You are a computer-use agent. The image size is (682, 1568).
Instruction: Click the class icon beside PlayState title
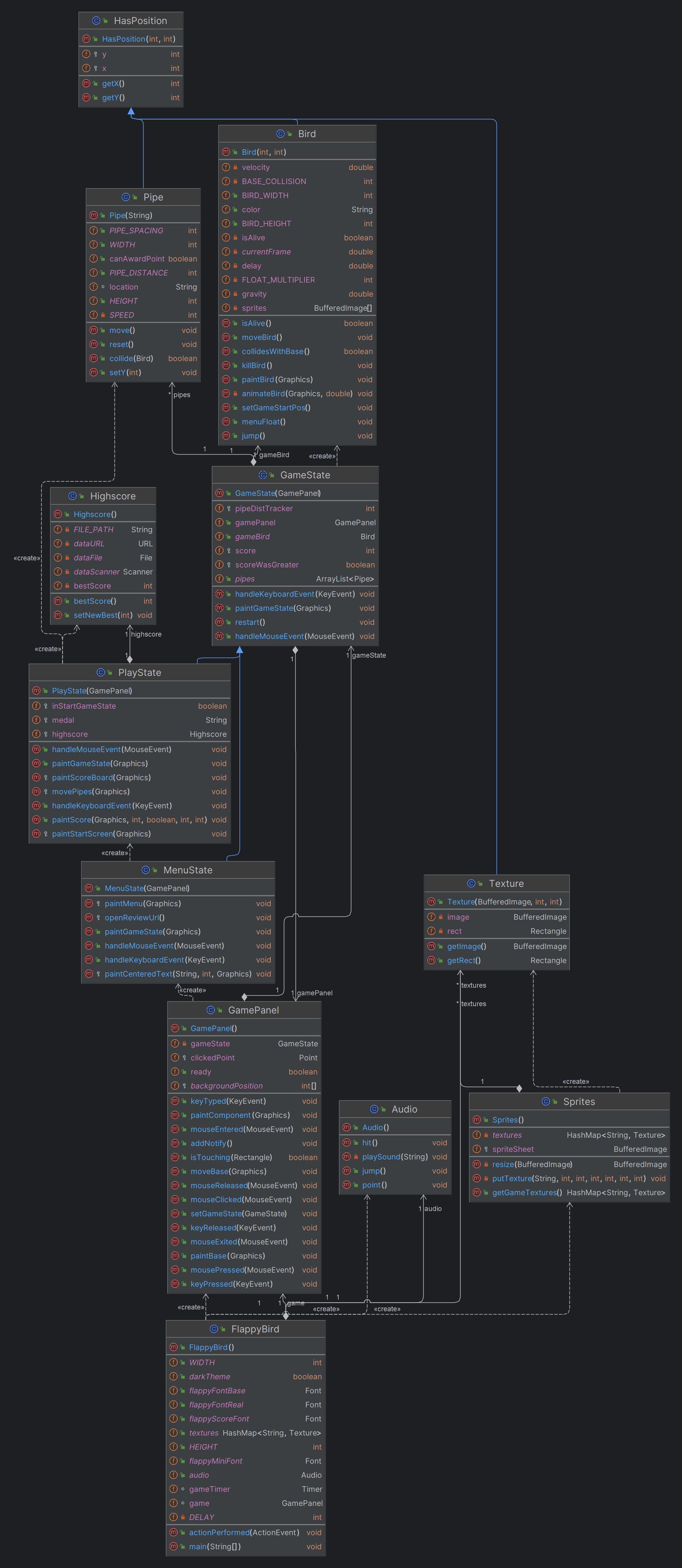pos(101,673)
